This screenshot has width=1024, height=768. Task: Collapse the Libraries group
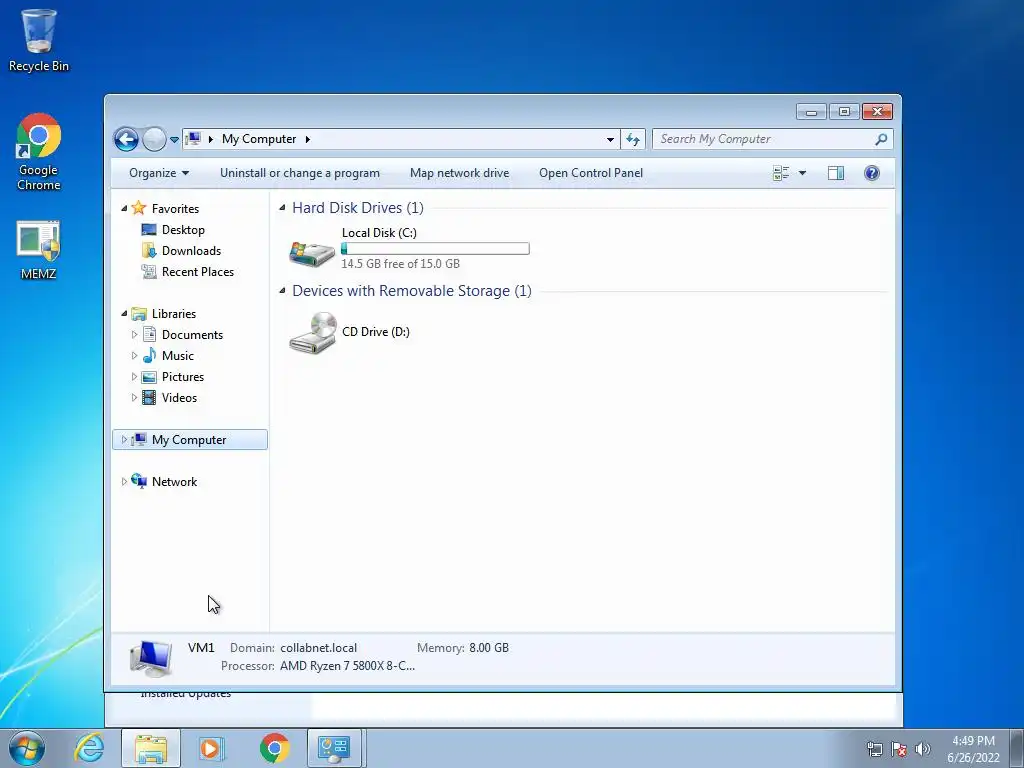click(x=124, y=313)
